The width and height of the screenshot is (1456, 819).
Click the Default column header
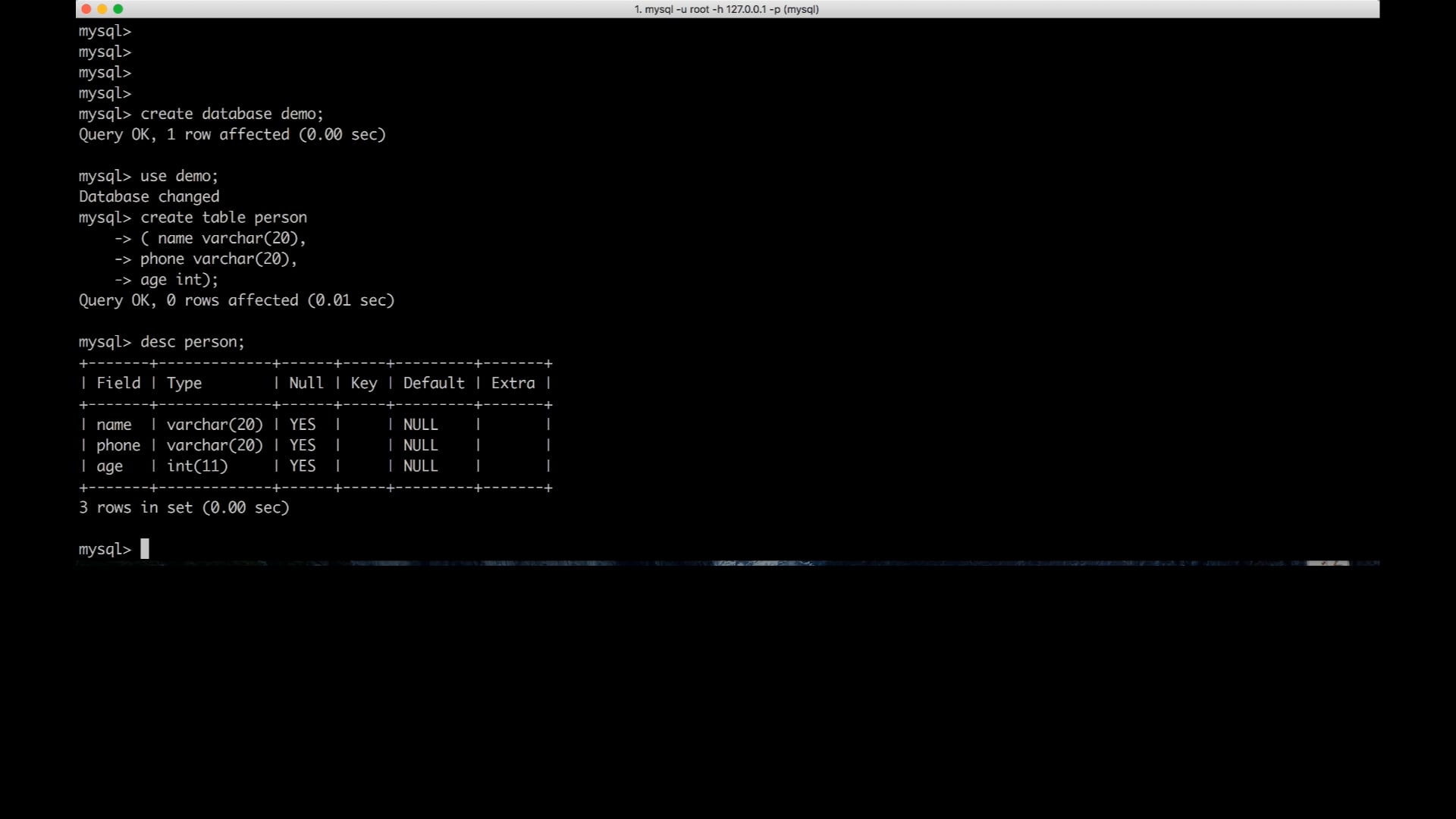433,383
